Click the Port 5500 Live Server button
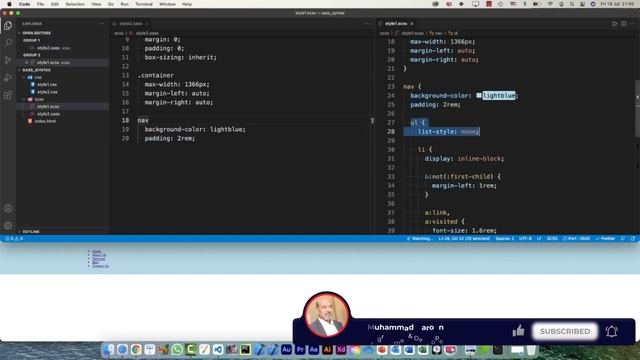The width and height of the screenshot is (640, 360). coord(576,238)
